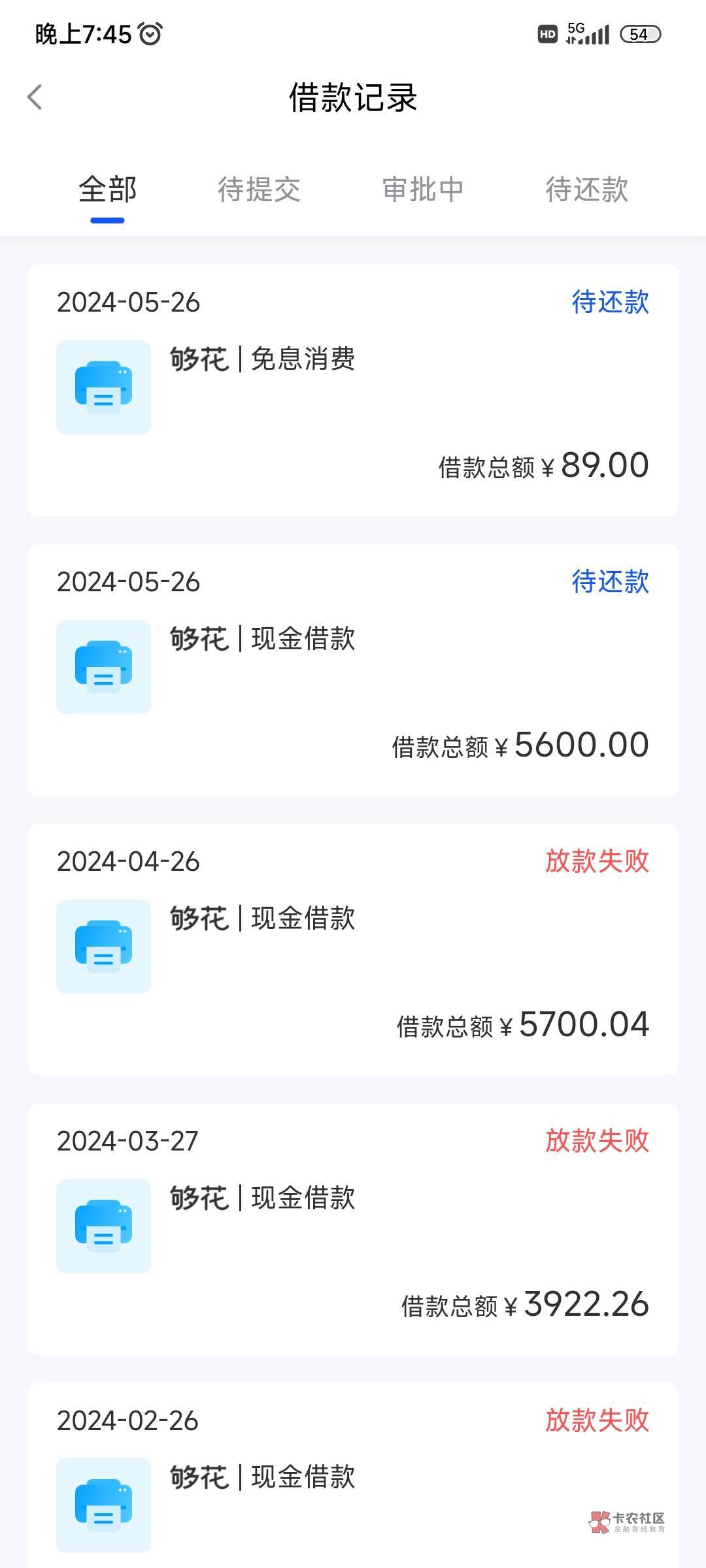Tap the printer icon of the 2024-02-26 loan
Image resolution: width=706 pixels, height=1568 pixels.
click(103, 1505)
